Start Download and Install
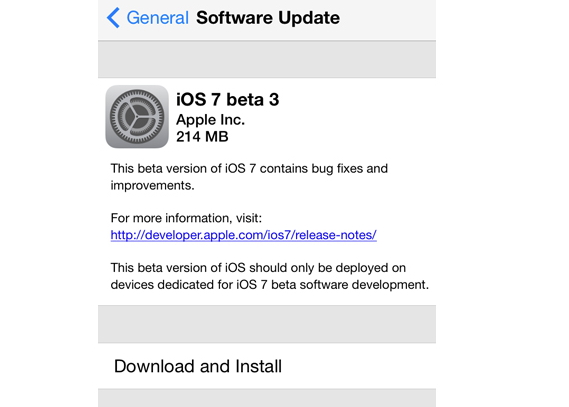The width and height of the screenshot is (569, 407). point(267,366)
